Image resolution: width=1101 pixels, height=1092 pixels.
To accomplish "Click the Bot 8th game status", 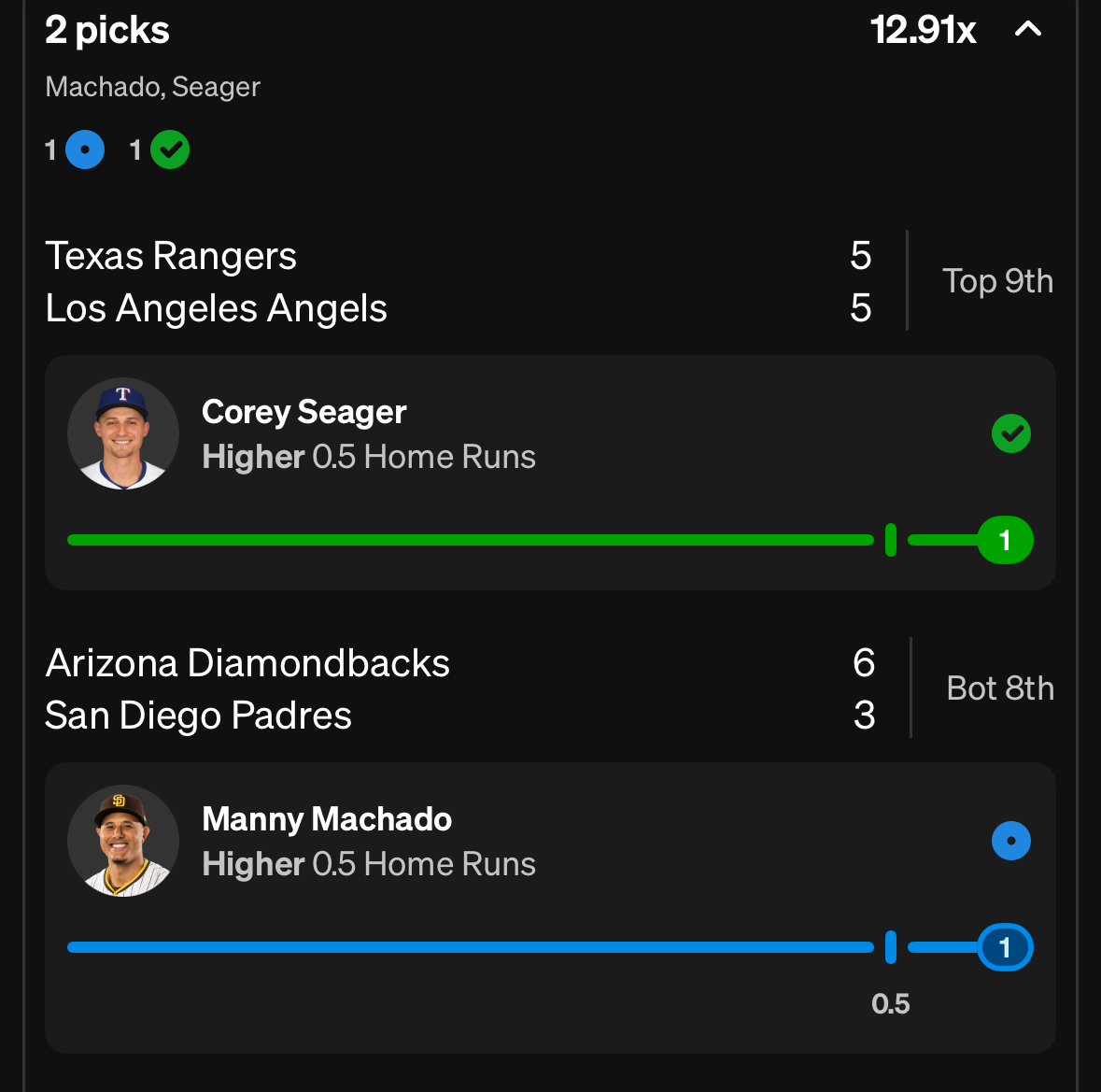I will 999,688.
